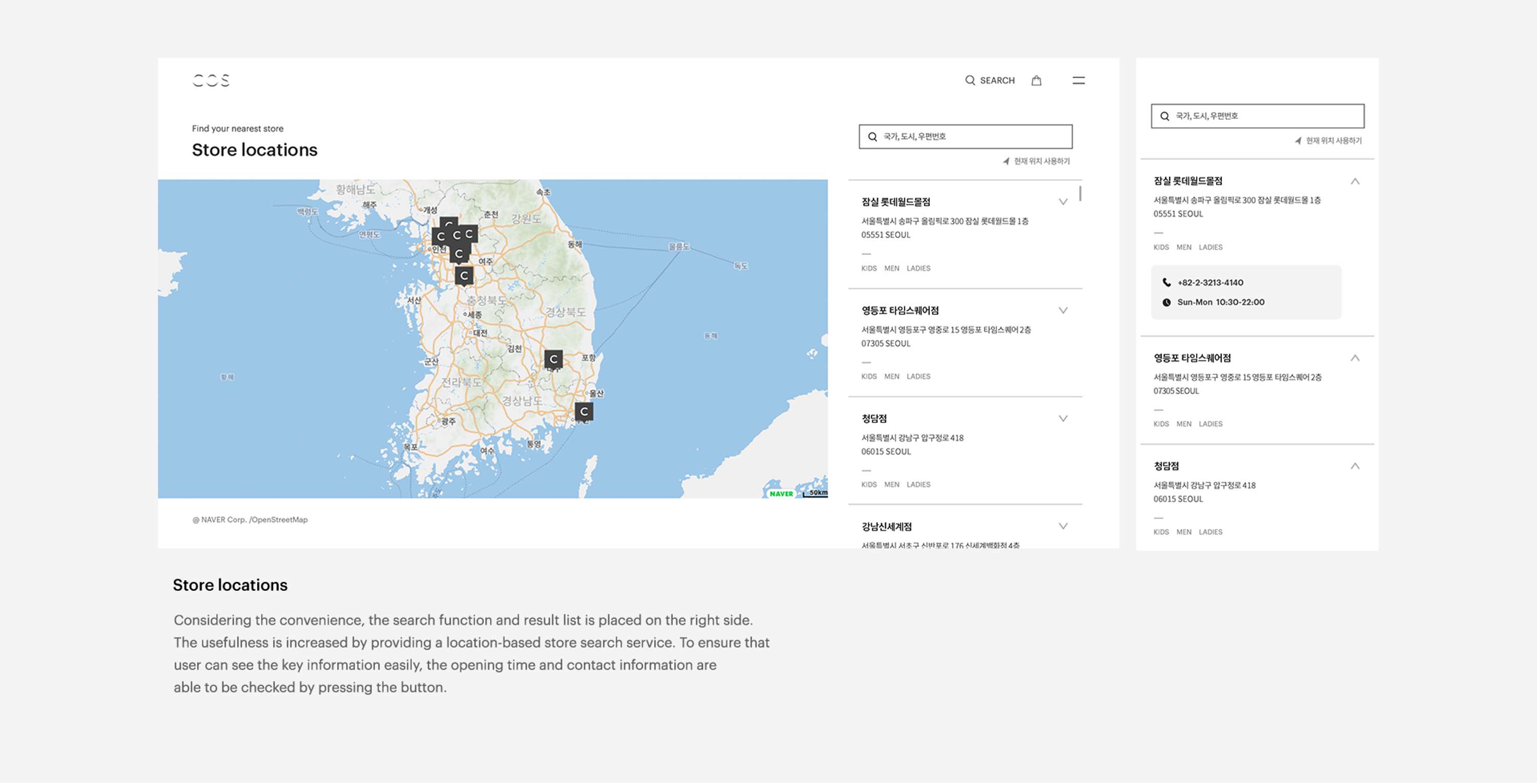Expand 영등포 타임스퀘어점 chevron in desktop list
Image resolution: width=1537 pixels, height=784 pixels.
1063,311
